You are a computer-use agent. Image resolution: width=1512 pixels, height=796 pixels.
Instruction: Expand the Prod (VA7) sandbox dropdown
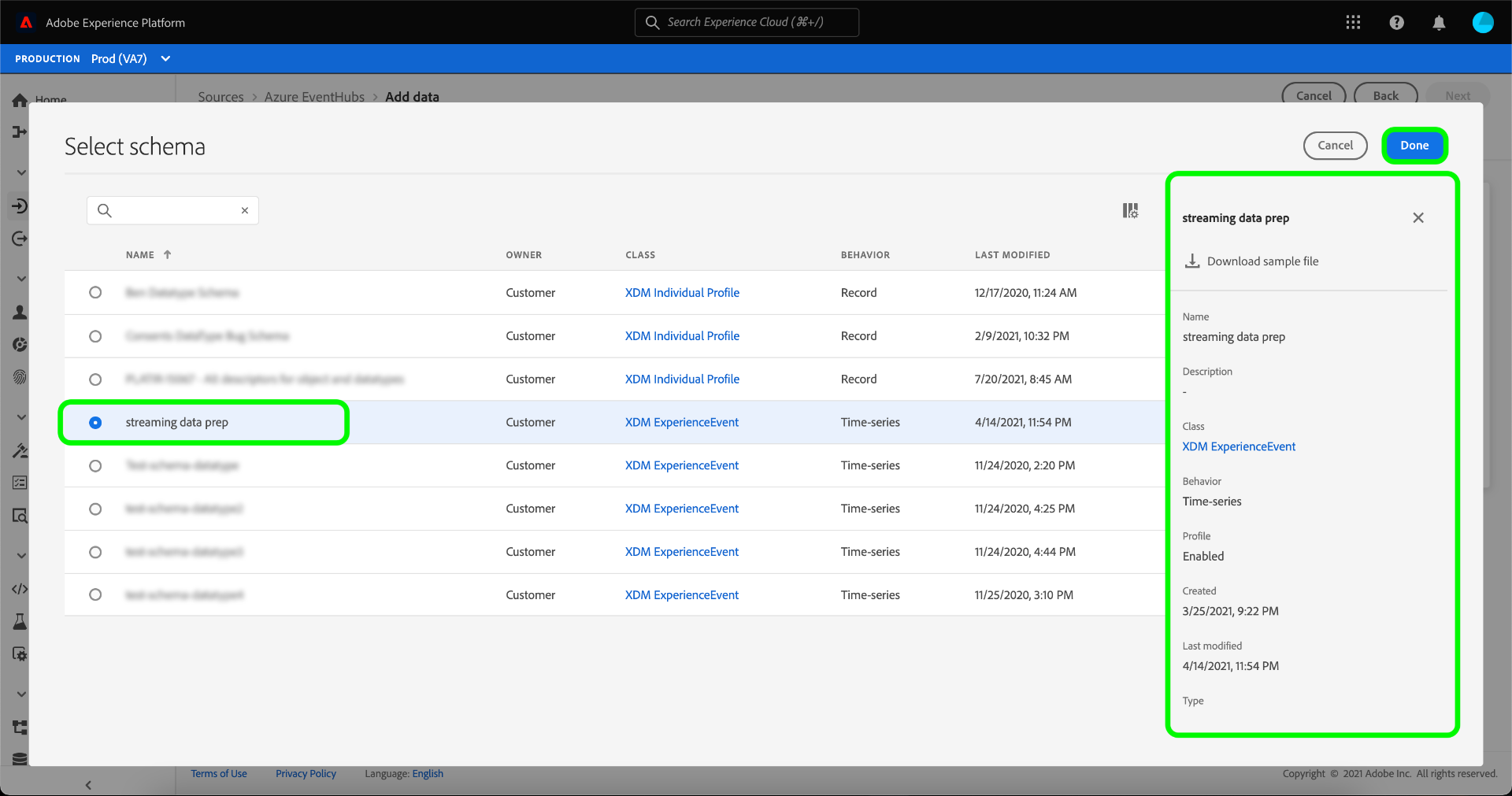tap(165, 59)
